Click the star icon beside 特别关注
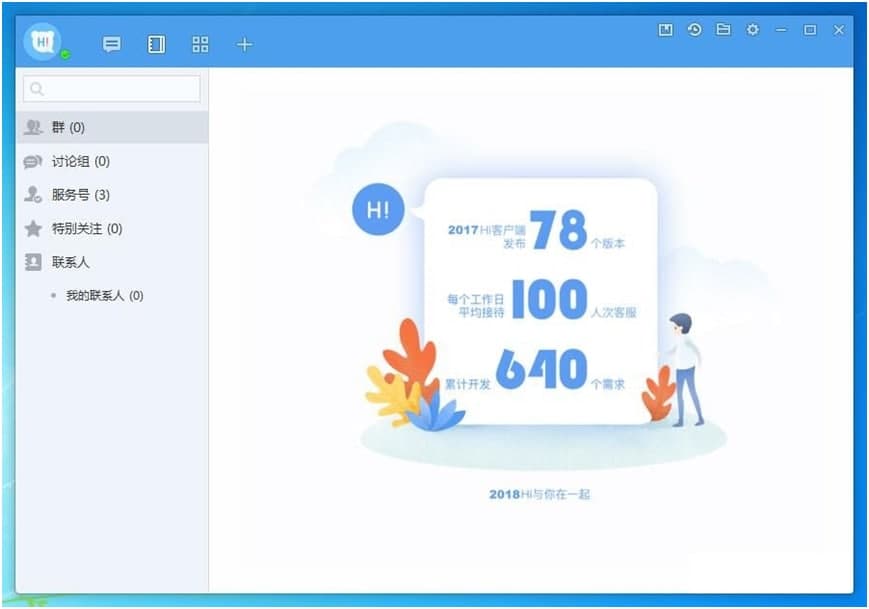This screenshot has width=869, height=609. (x=33, y=228)
